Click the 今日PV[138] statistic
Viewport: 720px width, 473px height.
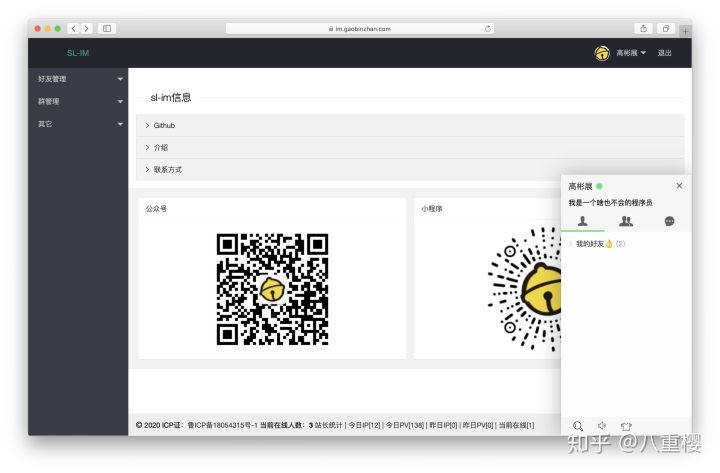tap(405, 425)
